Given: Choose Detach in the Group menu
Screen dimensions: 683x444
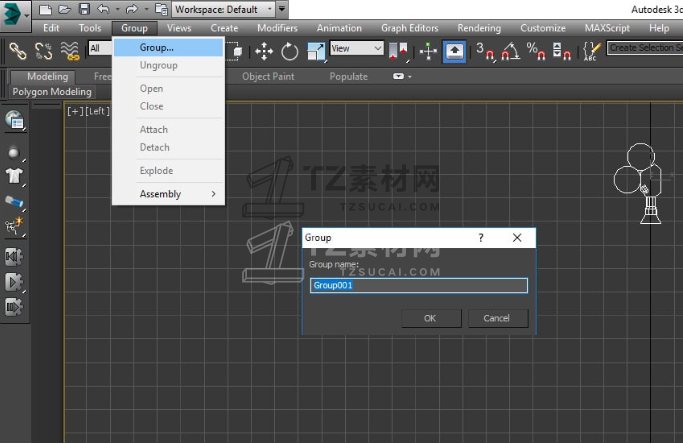Looking at the screenshot, I should click(x=169, y=147).
